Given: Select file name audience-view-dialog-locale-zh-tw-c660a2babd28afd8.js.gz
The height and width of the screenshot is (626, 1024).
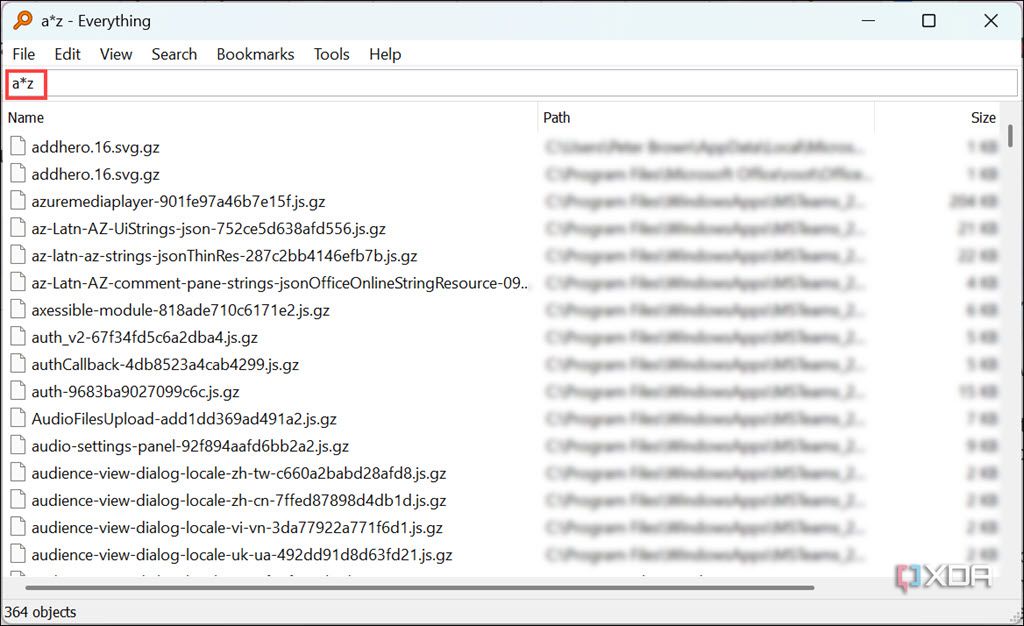Looking at the screenshot, I should tap(239, 473).
